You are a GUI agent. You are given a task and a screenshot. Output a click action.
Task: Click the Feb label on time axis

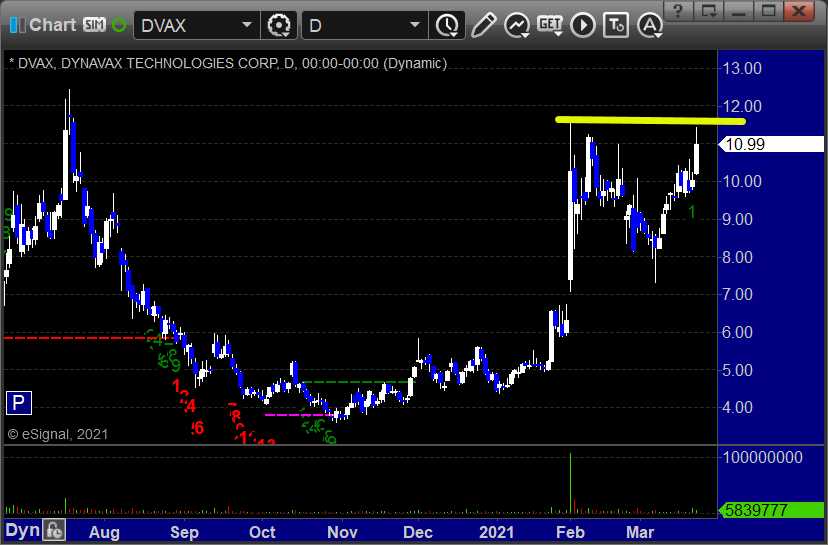[570, 532]
